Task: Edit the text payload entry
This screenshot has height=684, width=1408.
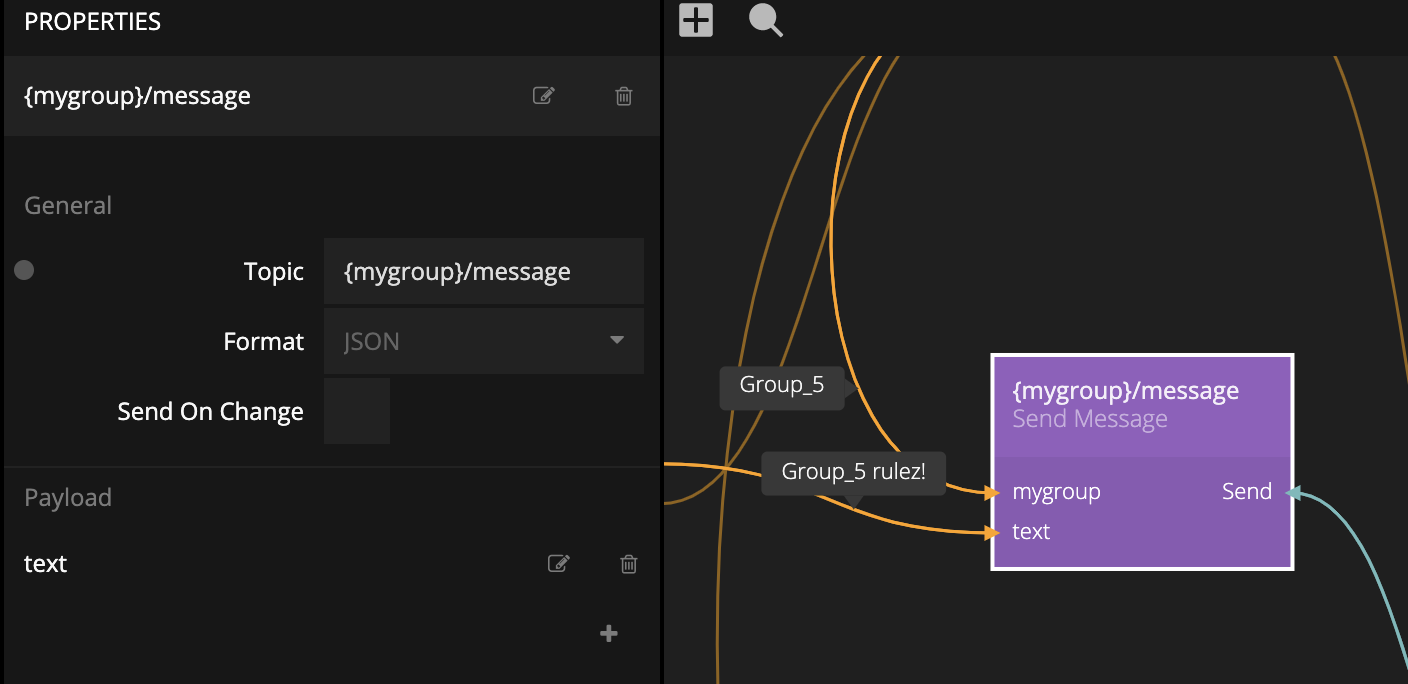Action: [559, 564]
